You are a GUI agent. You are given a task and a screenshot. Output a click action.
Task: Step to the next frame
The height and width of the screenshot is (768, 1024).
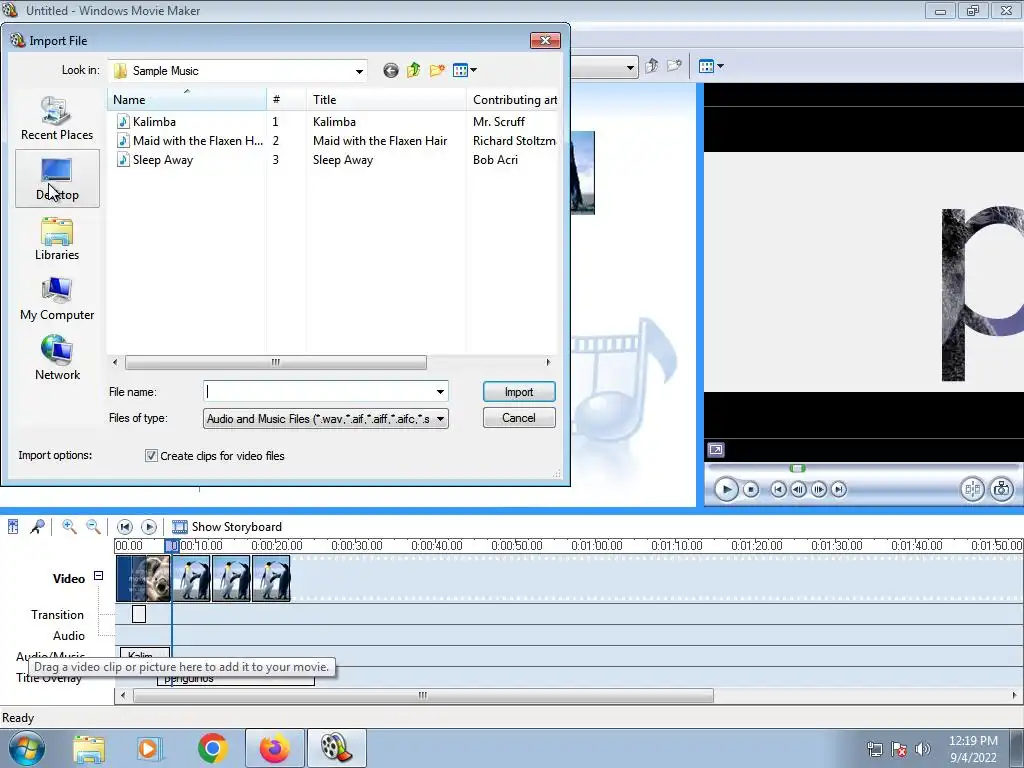click(818, 489)
